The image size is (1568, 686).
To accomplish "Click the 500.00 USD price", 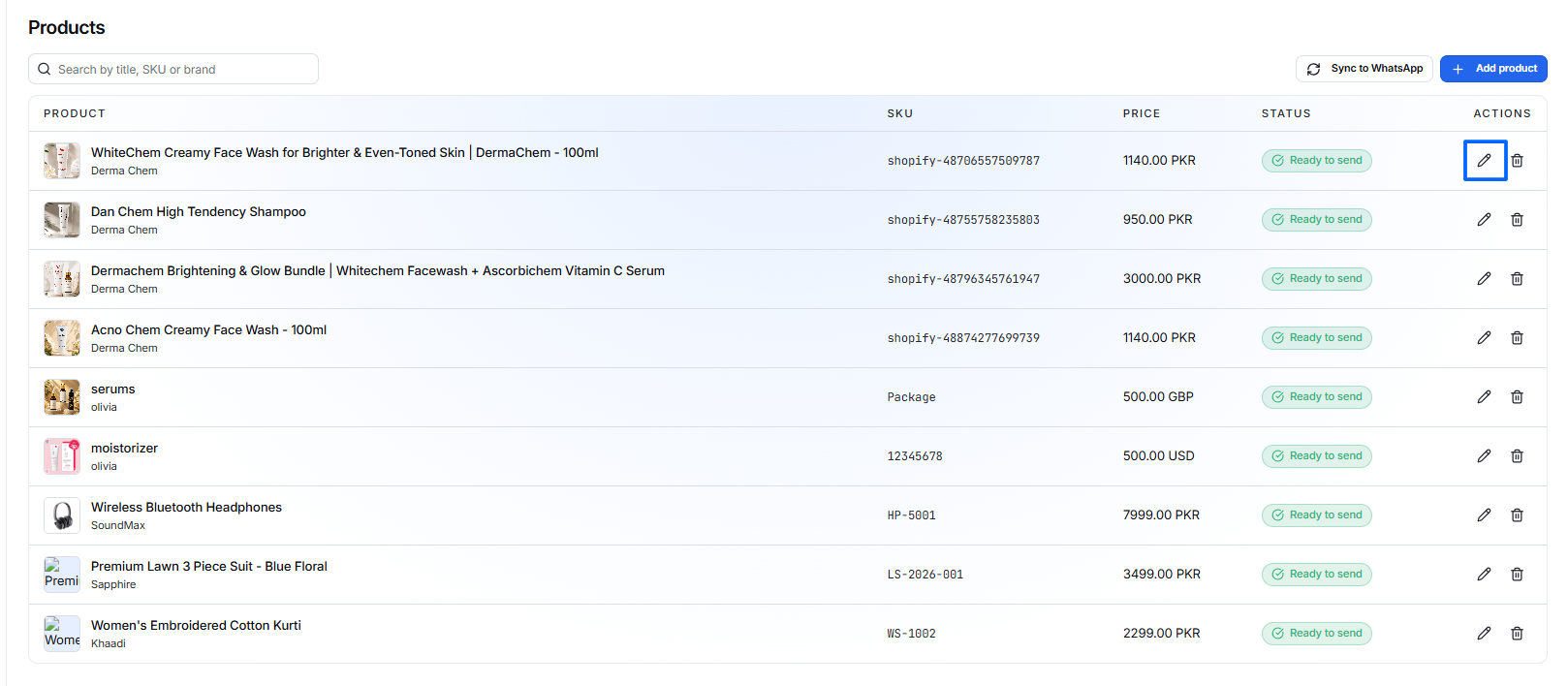I will (x=1159, y=456).
